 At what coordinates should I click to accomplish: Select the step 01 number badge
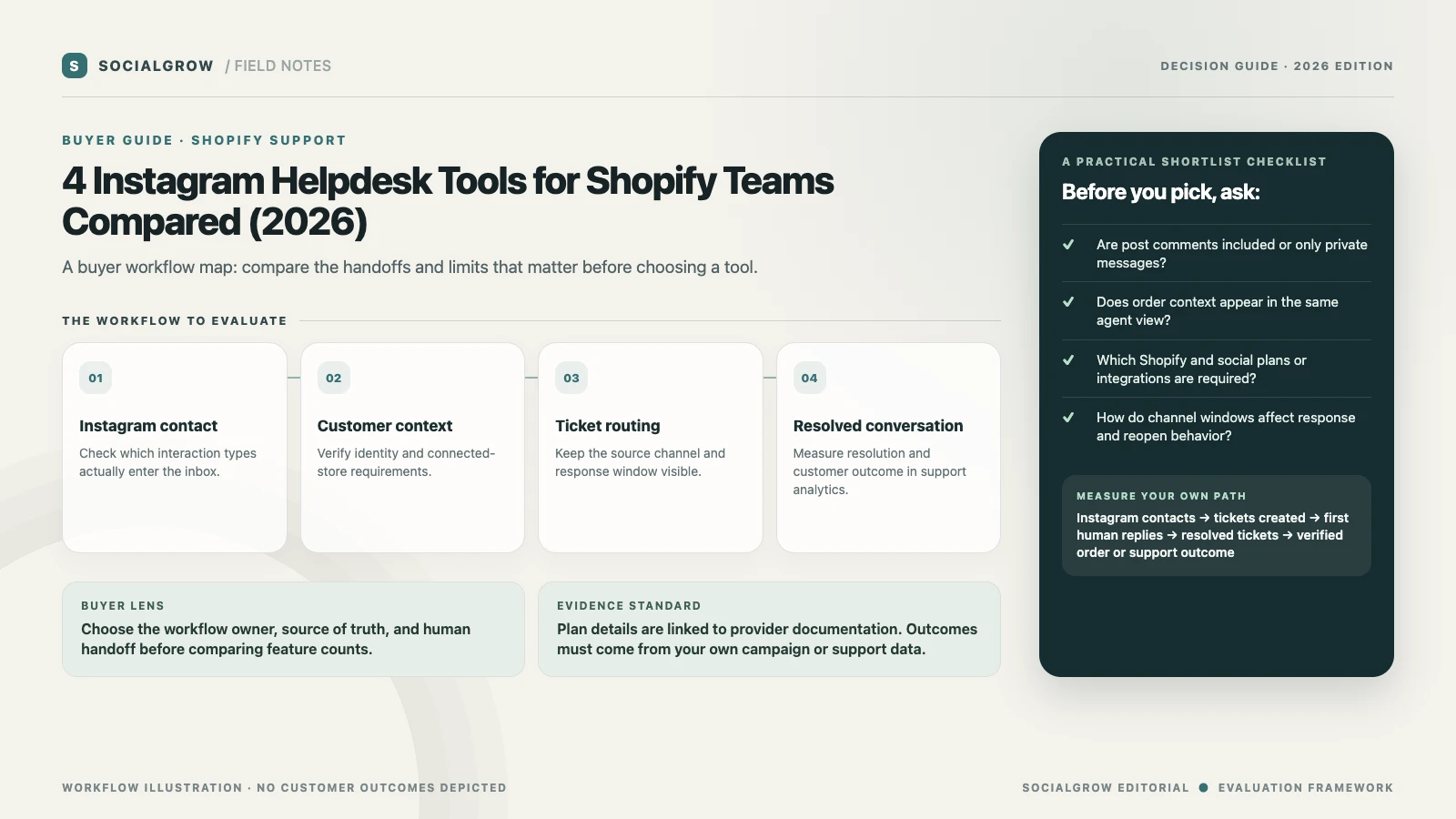click(96, 378)
